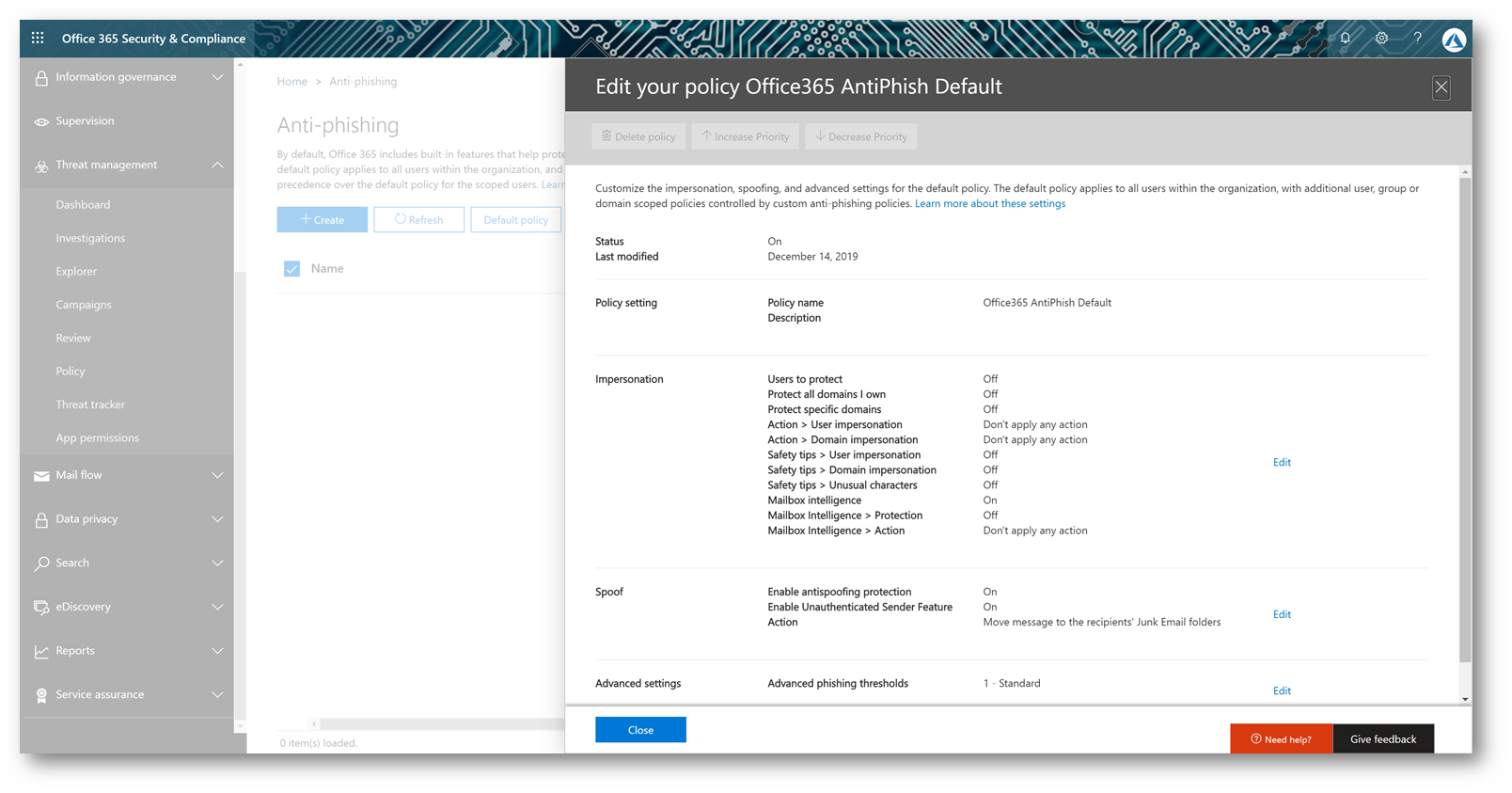Click the horizontal scrollbar below policy list
Viewport: 1512px width, 793px height.
point(440,724)
